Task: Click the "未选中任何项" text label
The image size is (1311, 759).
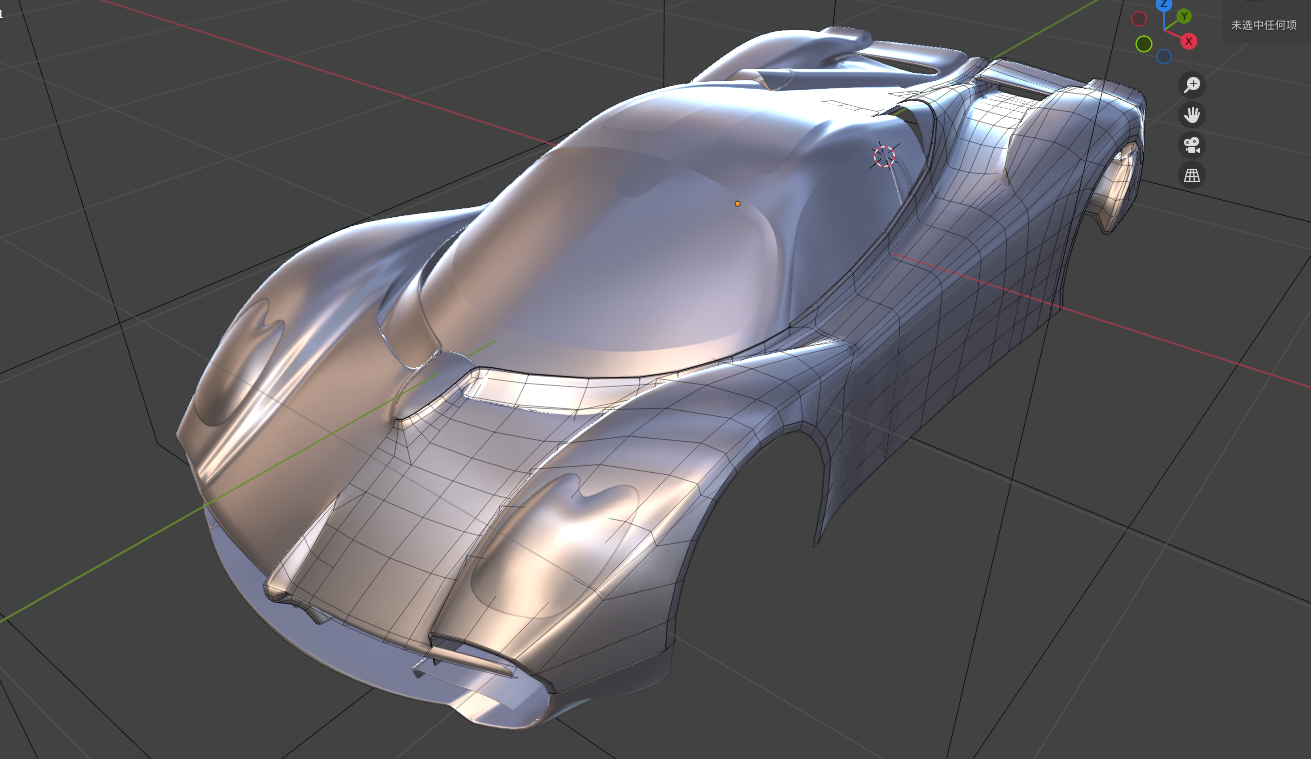Action: (1263, 25)
